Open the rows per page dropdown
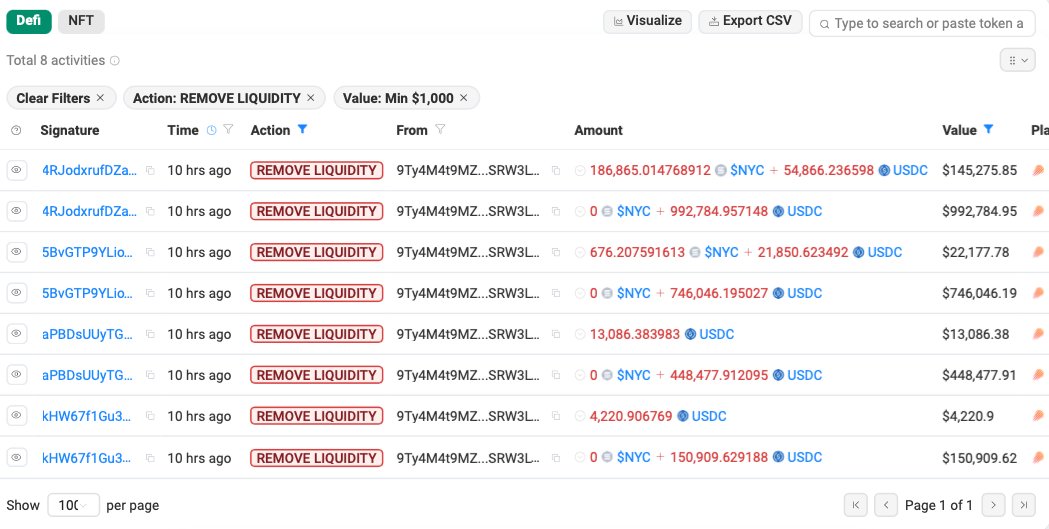This screenshot has height=529, width=1049. 73,505
